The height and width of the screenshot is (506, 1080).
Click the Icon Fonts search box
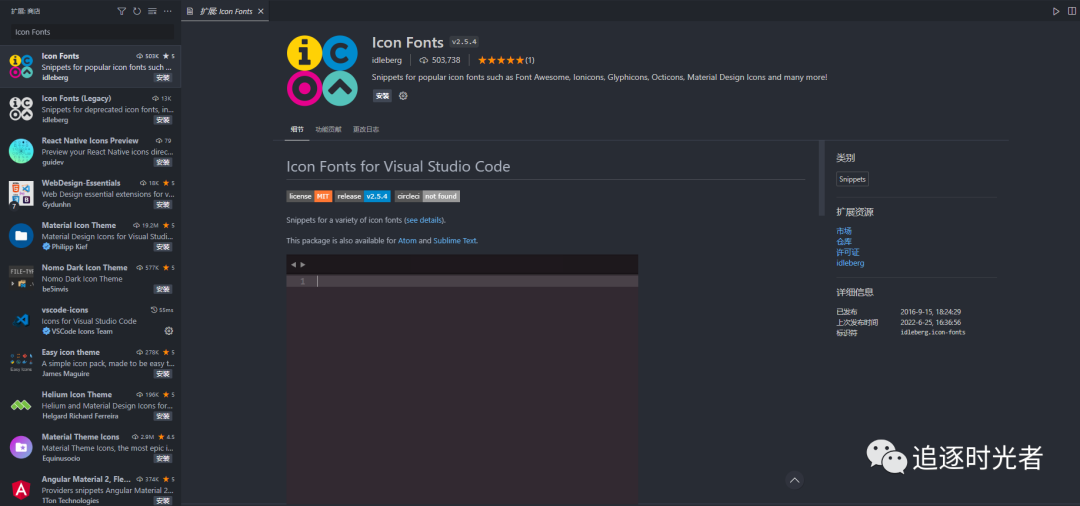[92, 32]
